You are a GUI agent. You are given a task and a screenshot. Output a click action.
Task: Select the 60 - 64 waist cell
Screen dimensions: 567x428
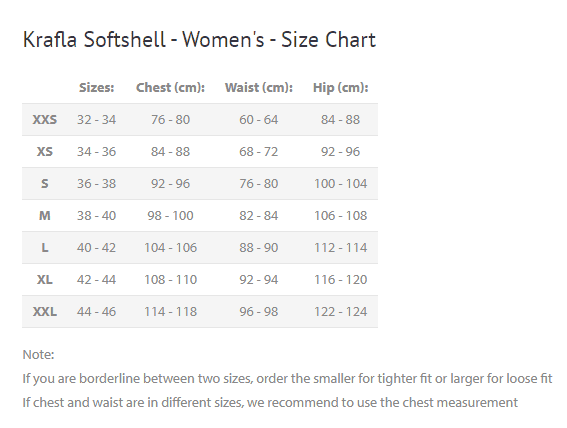(259, 120)
